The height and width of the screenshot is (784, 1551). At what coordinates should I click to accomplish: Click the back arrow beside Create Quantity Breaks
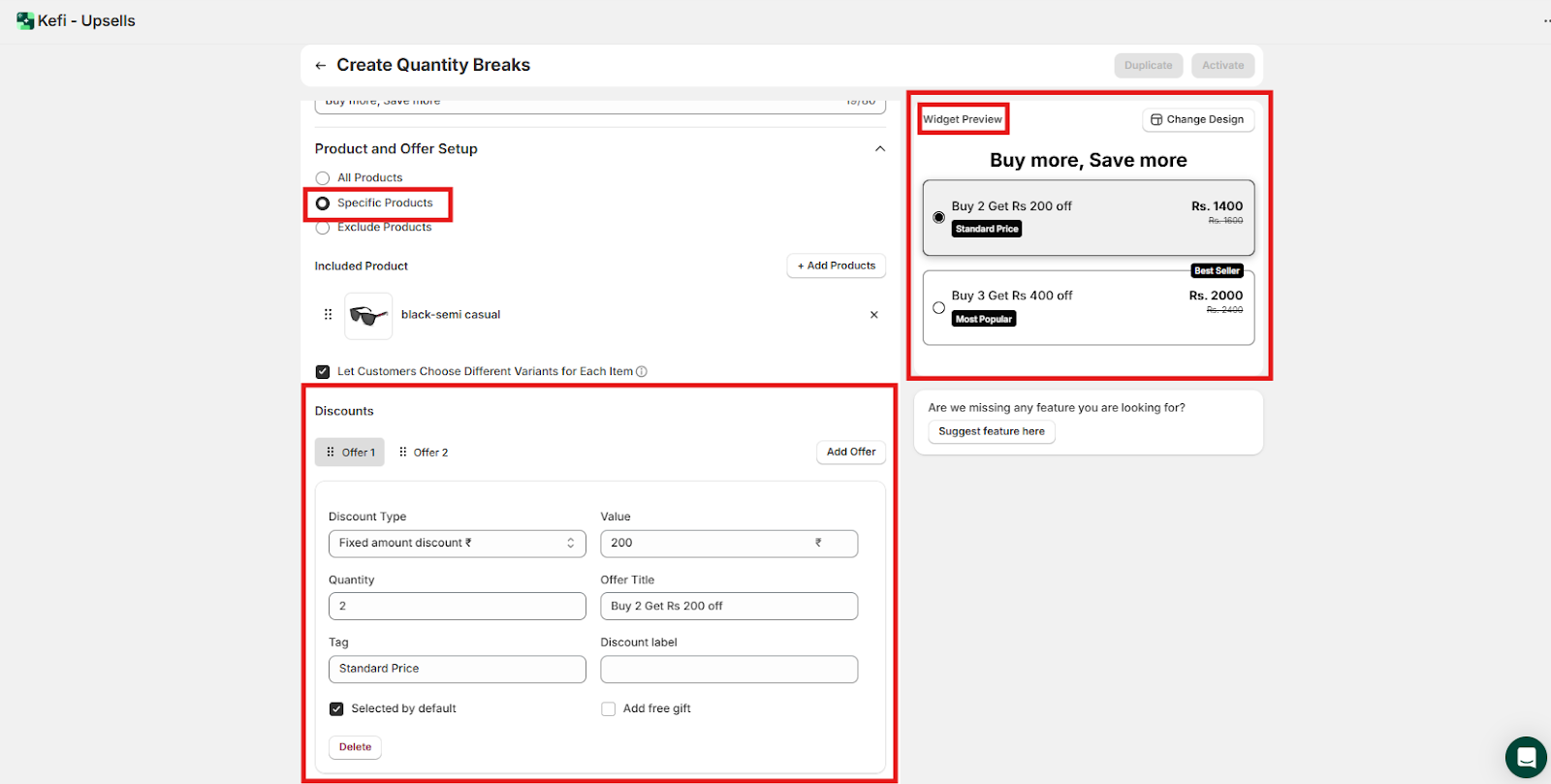click(320, 66)
